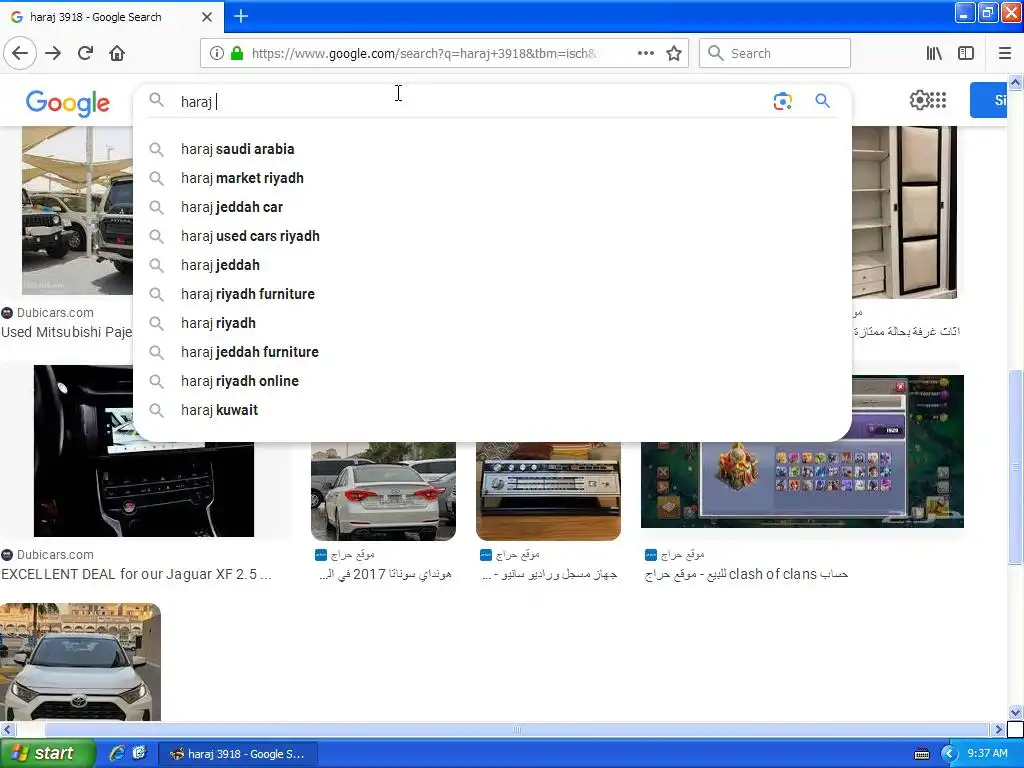Click horizontal scrollbar left arrow
This screenshot has width=1024, height=768.
7,729
